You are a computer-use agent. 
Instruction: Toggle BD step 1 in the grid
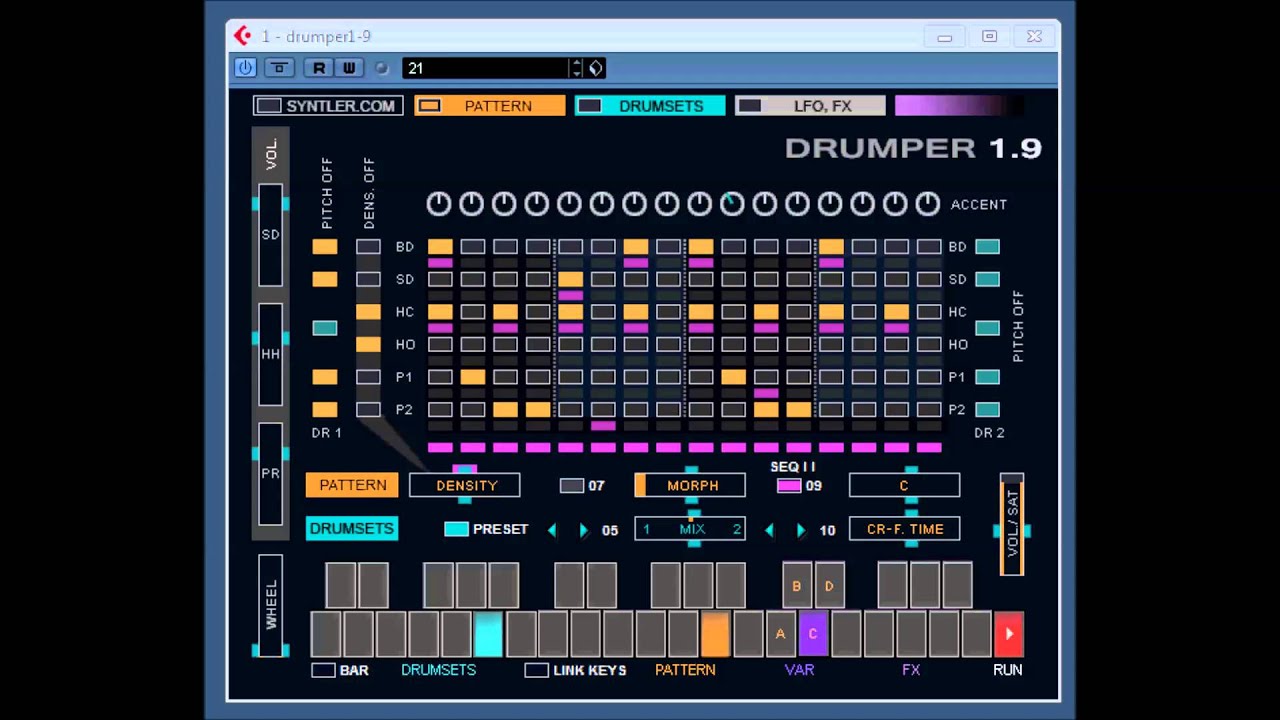tap(440, 247)
